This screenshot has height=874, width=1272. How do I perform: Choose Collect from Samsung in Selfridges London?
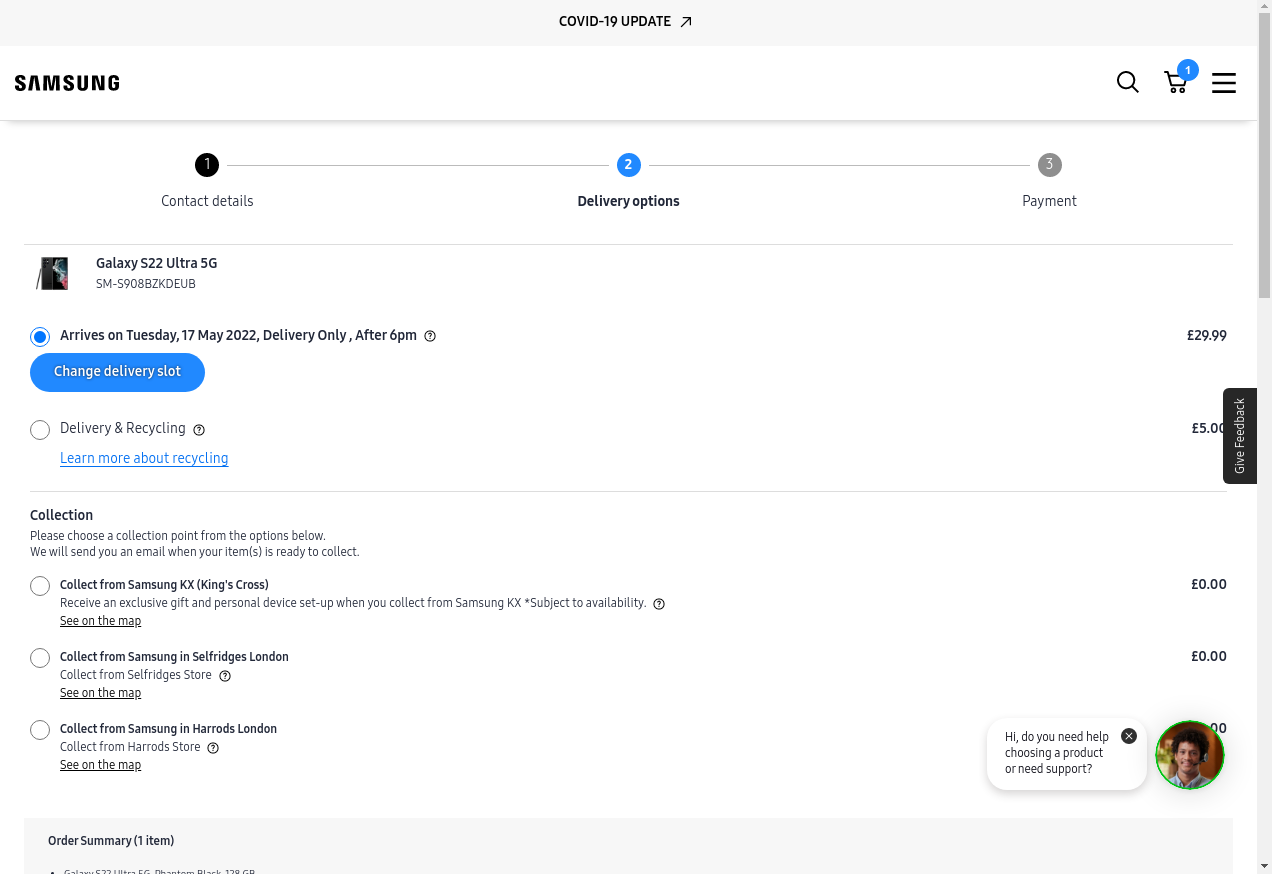(40, 658)
